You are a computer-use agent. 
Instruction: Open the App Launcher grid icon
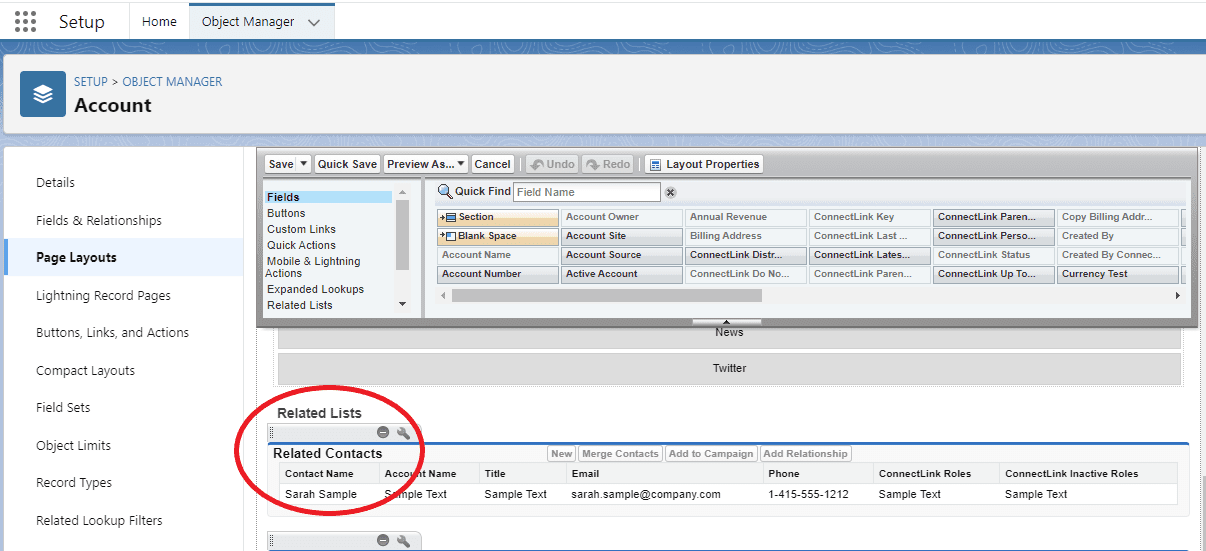26,21
